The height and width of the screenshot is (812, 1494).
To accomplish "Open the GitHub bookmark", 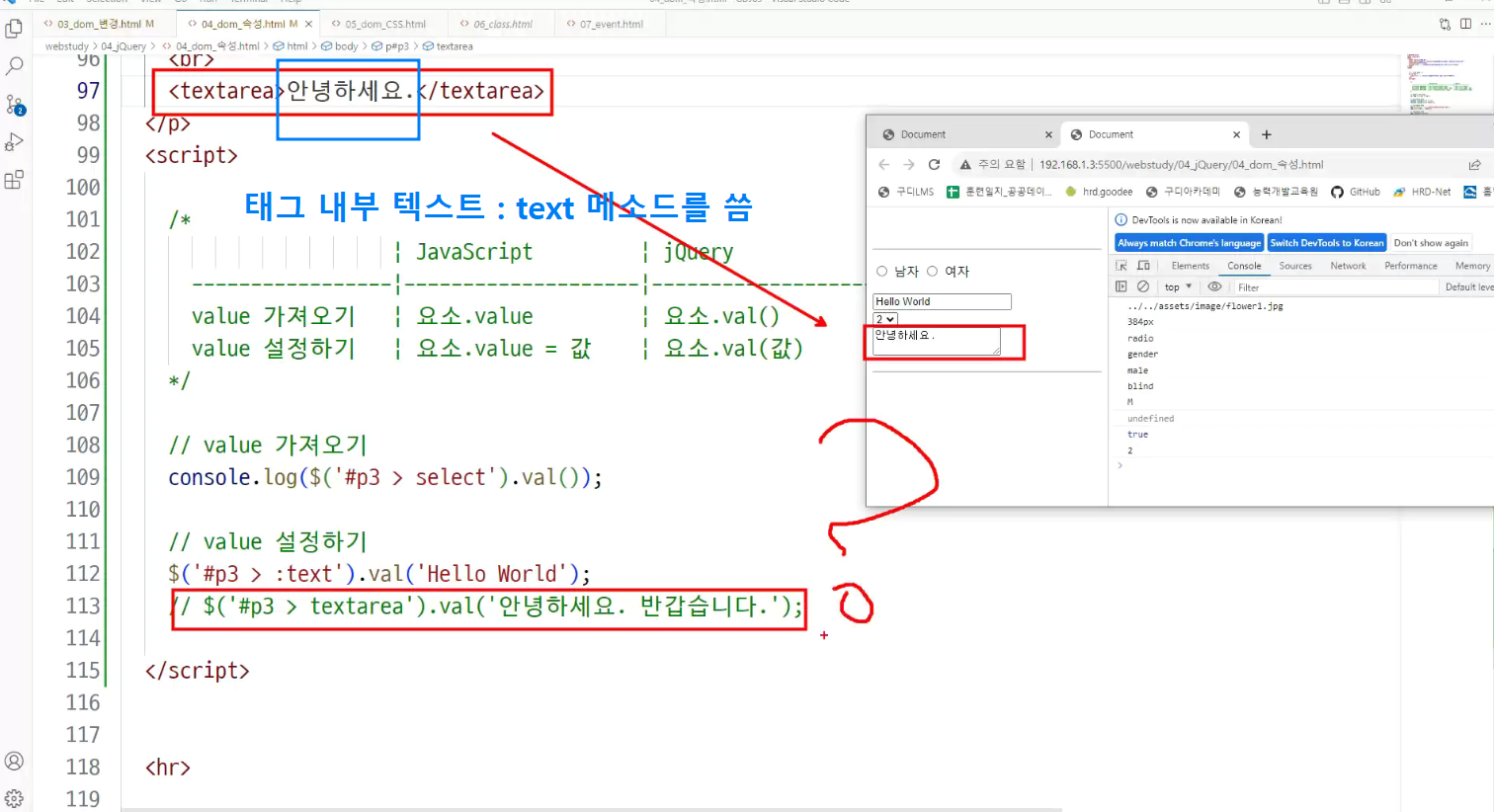I will 1356,192.
